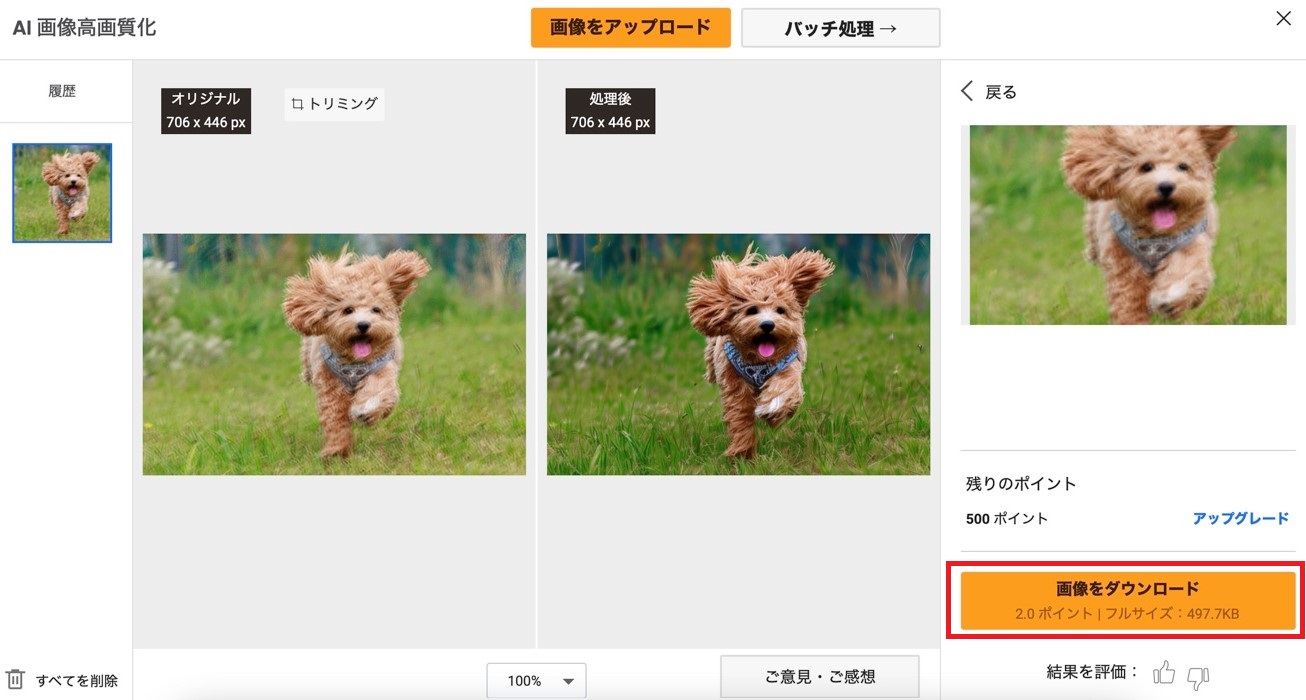Viewport: 1306px width, 700px height.
Task: Select the puppy thumbnail in the history sidebar
Action: (x=62, y=192)
